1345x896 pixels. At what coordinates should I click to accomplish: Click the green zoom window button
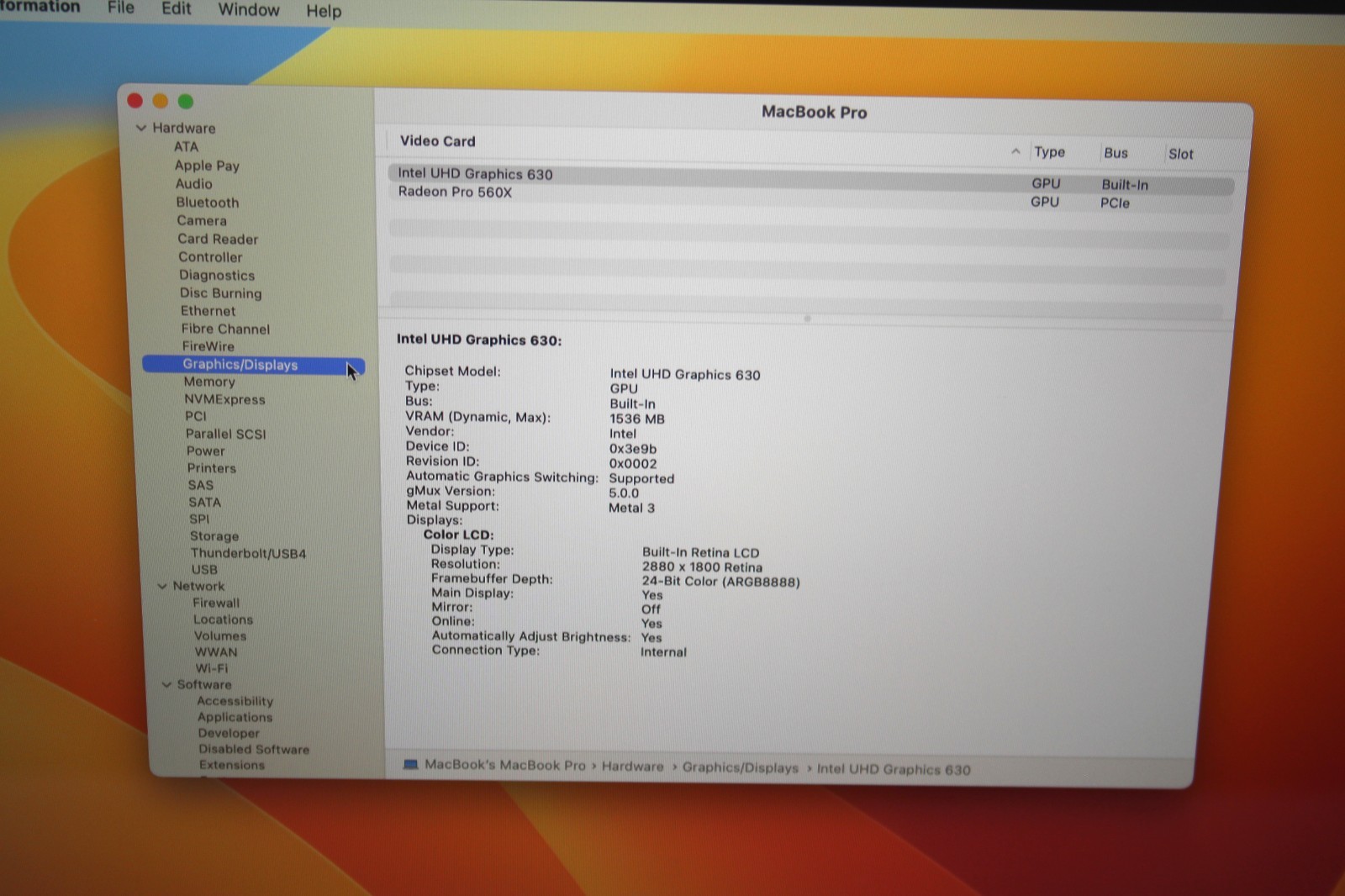(186, 102)
